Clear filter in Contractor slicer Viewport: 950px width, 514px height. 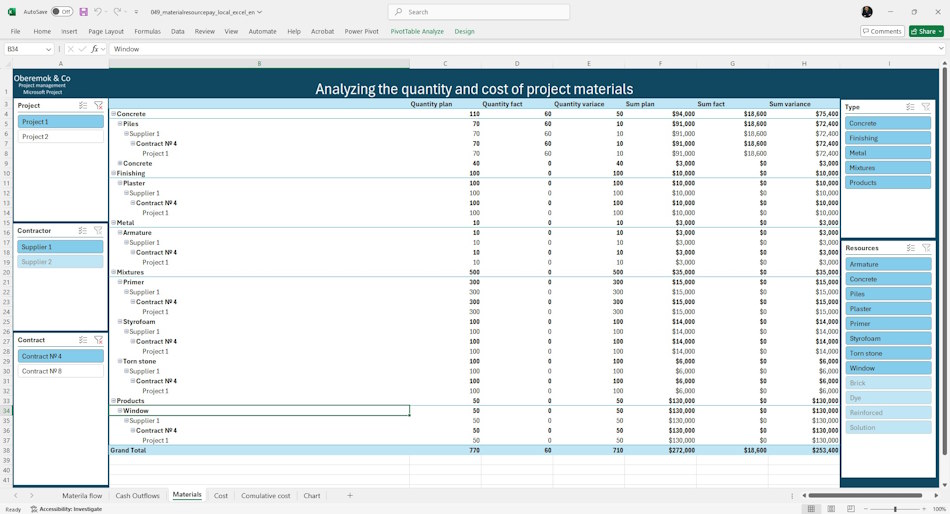[98, 231]
